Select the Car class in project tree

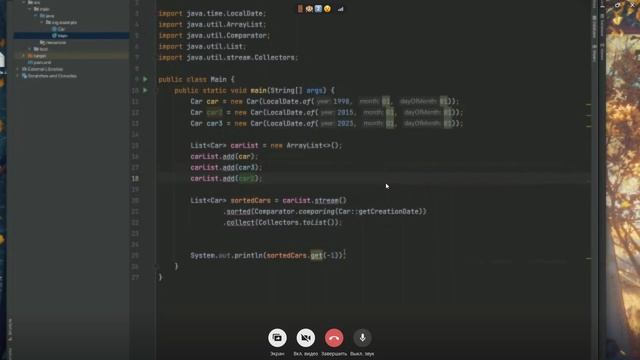[61, 29]
